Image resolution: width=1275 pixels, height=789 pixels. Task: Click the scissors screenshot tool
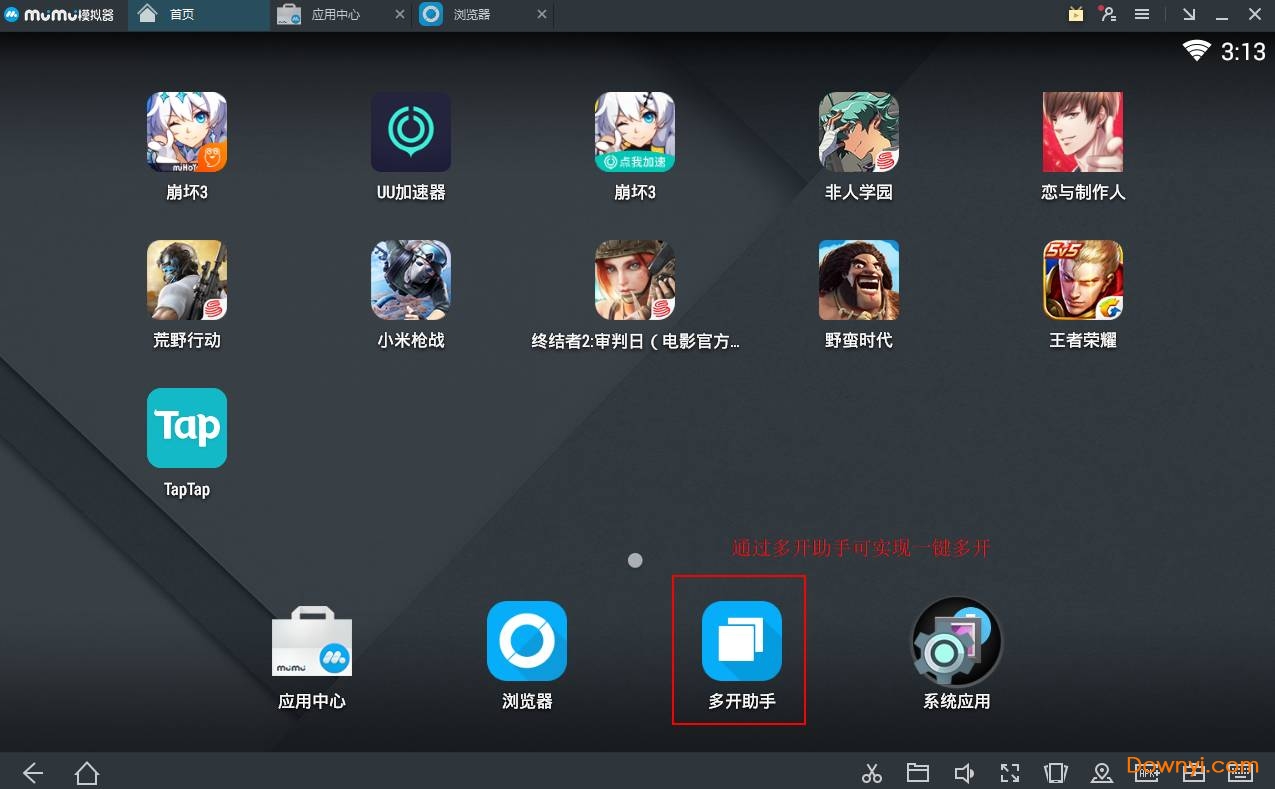(872, 773)
